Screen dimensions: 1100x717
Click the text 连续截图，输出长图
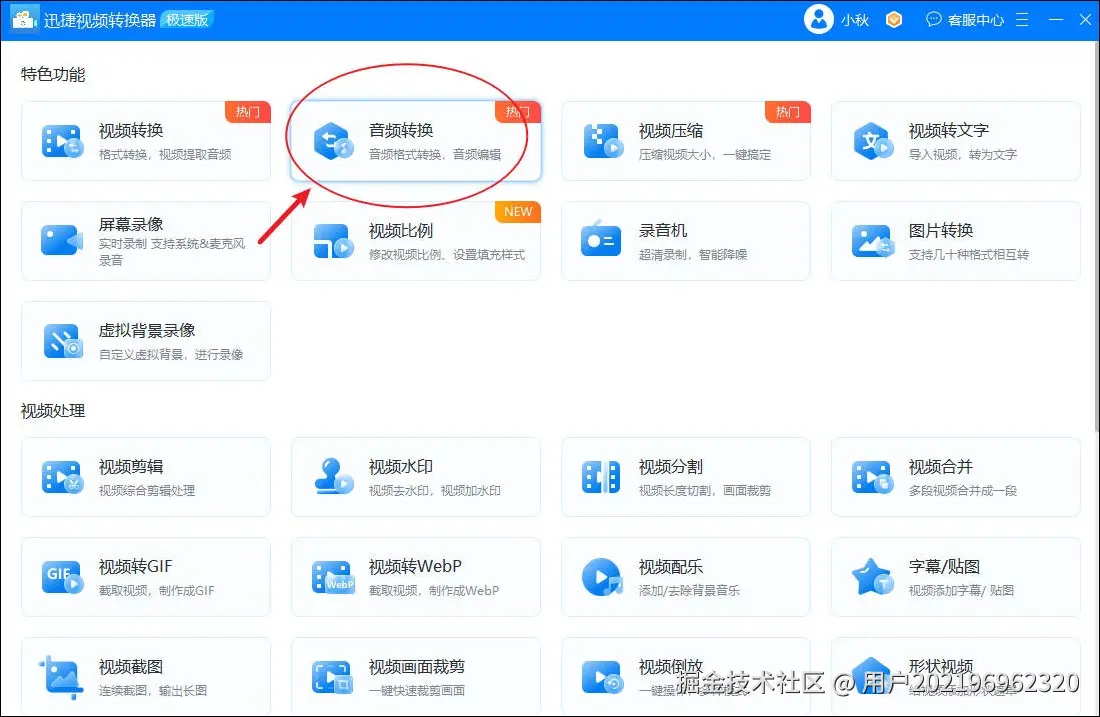pos(153,691)
